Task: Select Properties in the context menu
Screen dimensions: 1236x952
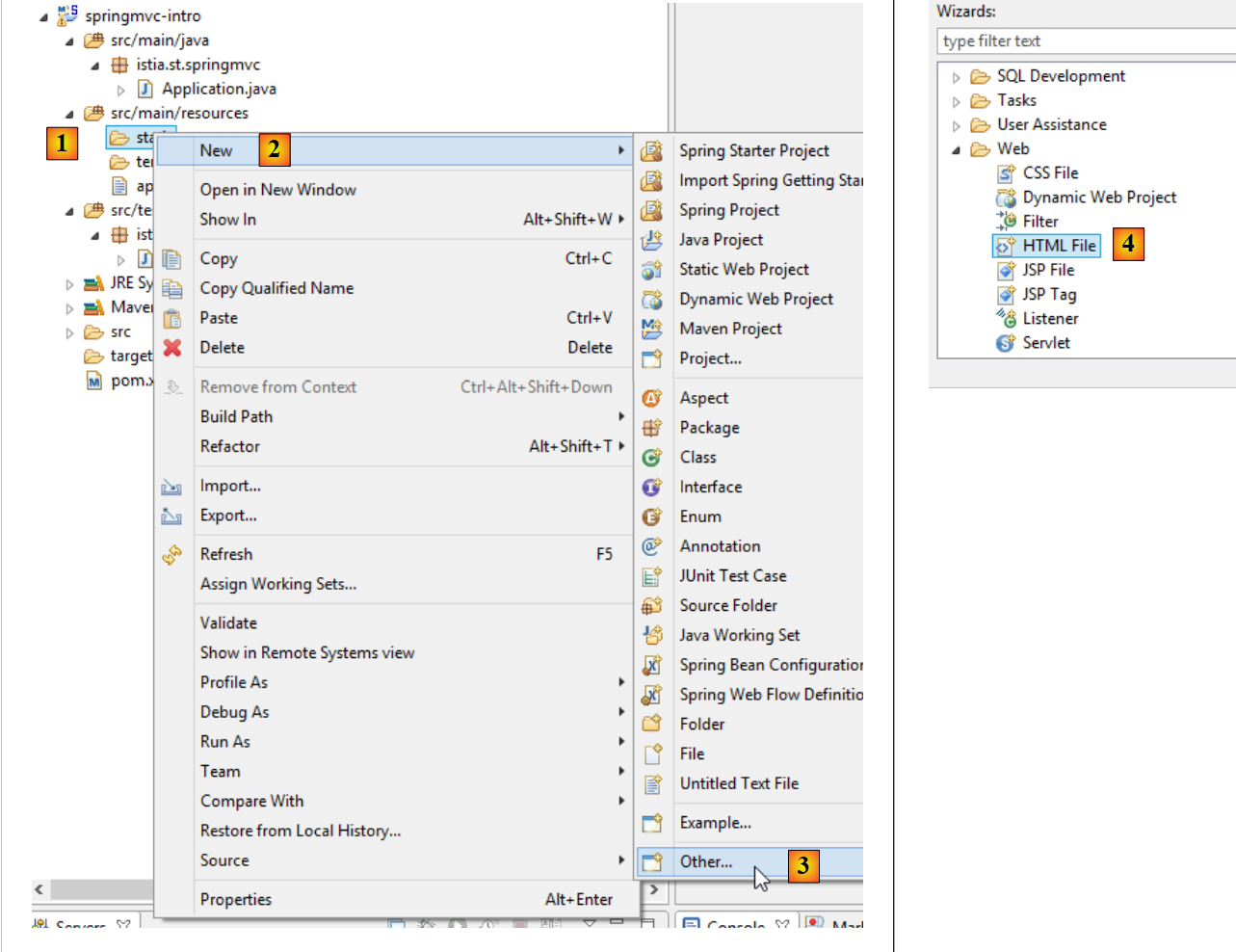Action: 235,899
